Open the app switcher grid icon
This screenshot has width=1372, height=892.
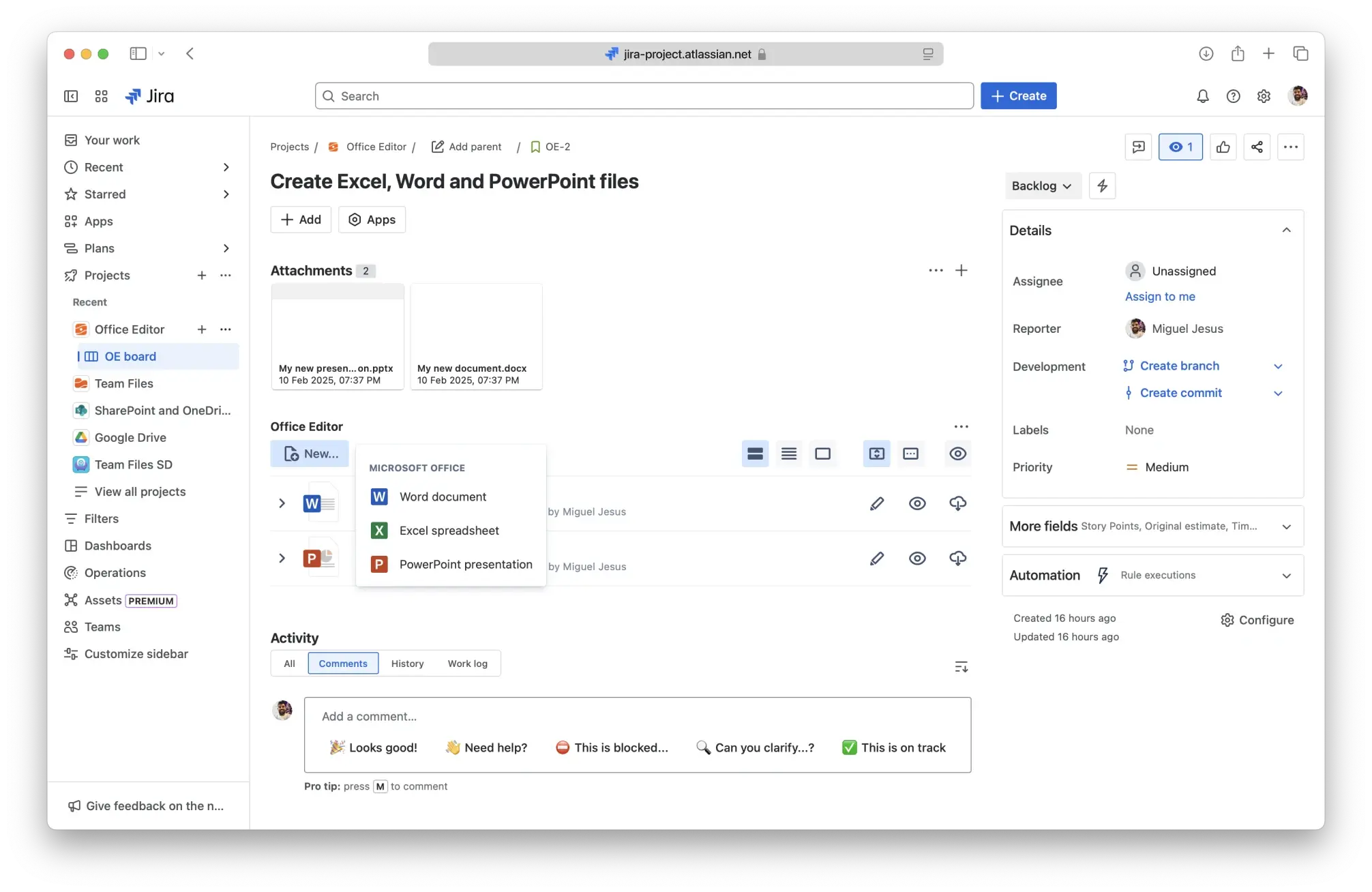(101, 96)
